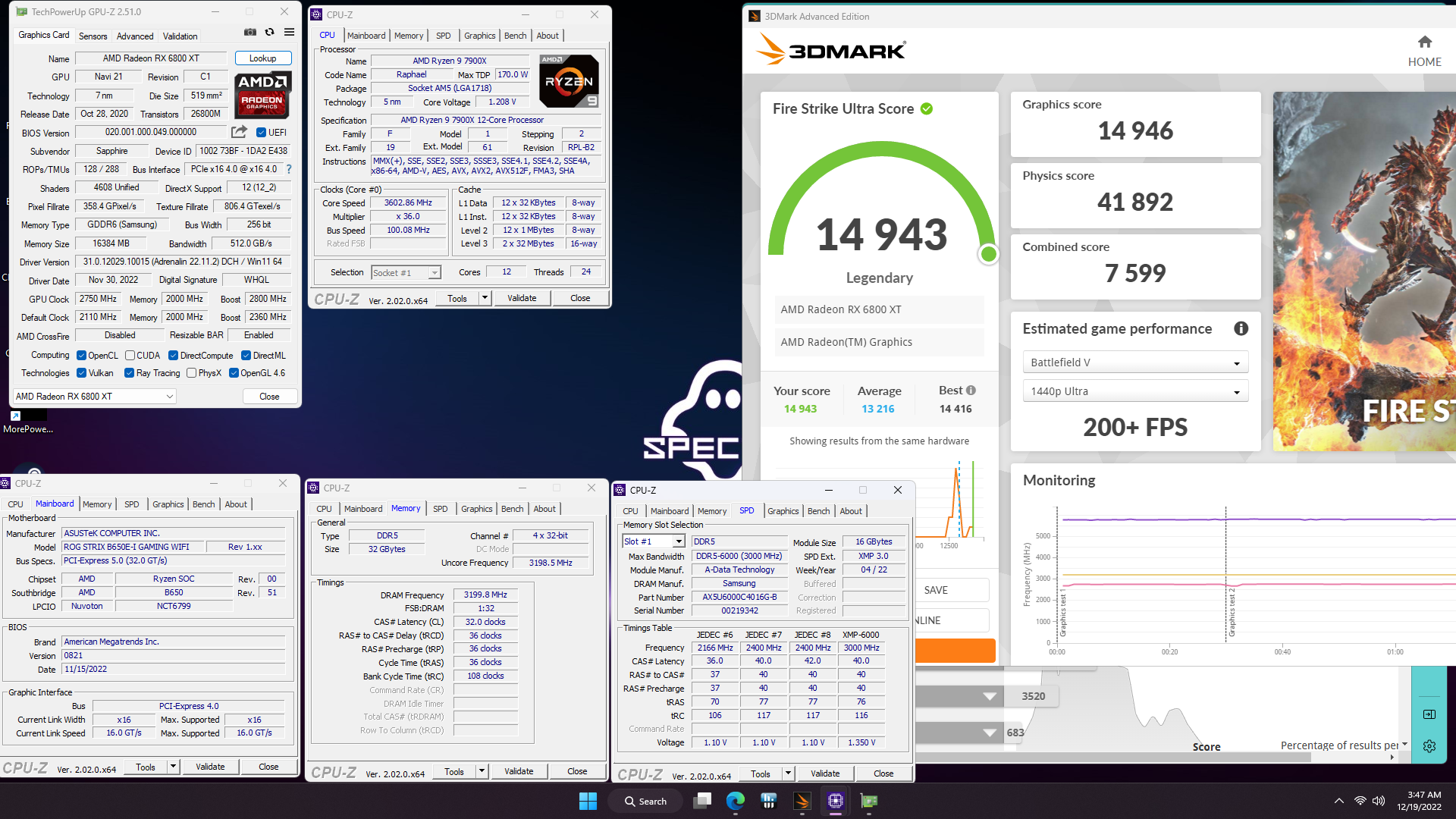Expand the 3520 row dropdown arrow
1456x819 pixels.
990,696
